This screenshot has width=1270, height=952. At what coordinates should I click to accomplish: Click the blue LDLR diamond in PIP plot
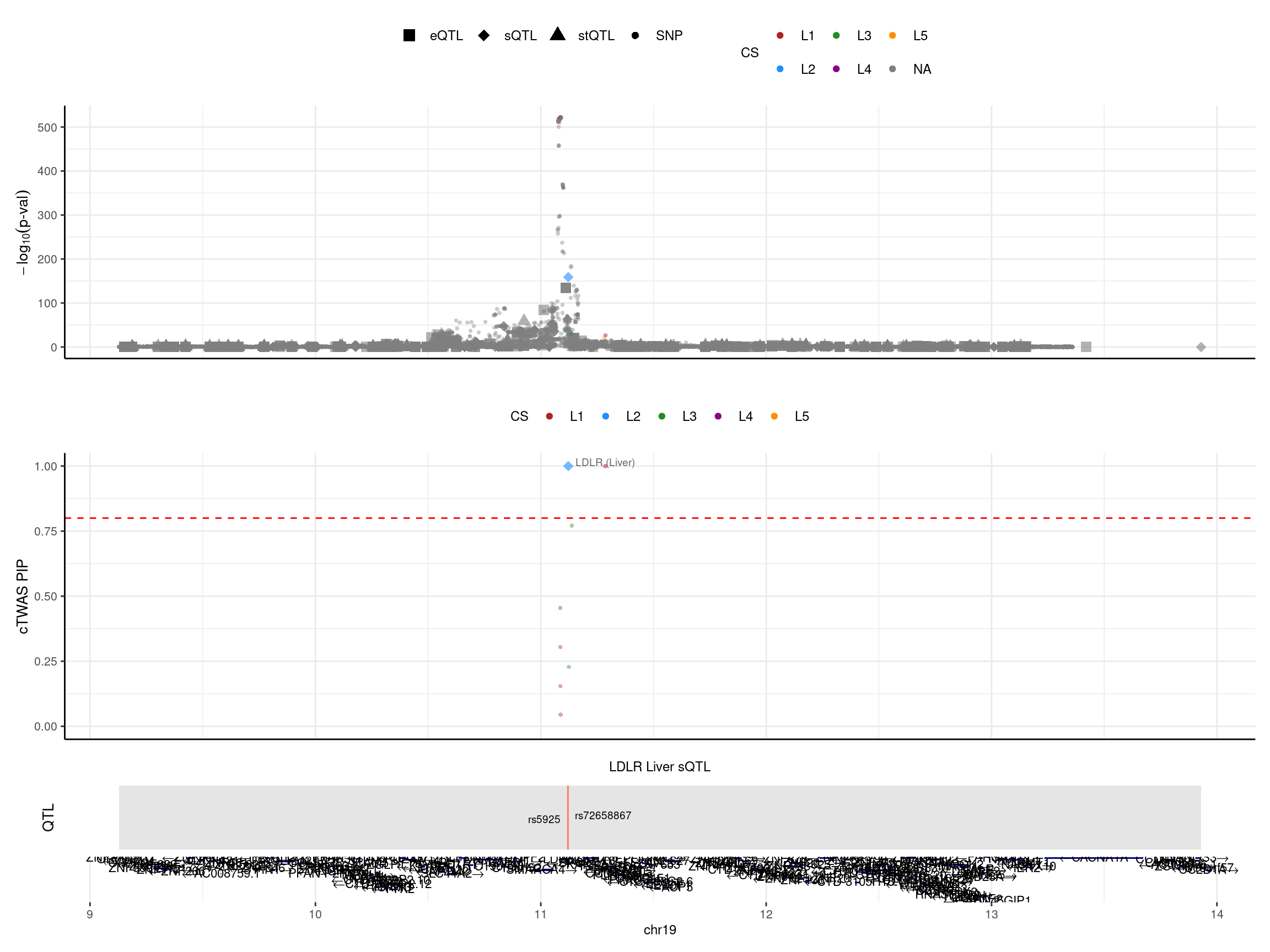[568, 466]
